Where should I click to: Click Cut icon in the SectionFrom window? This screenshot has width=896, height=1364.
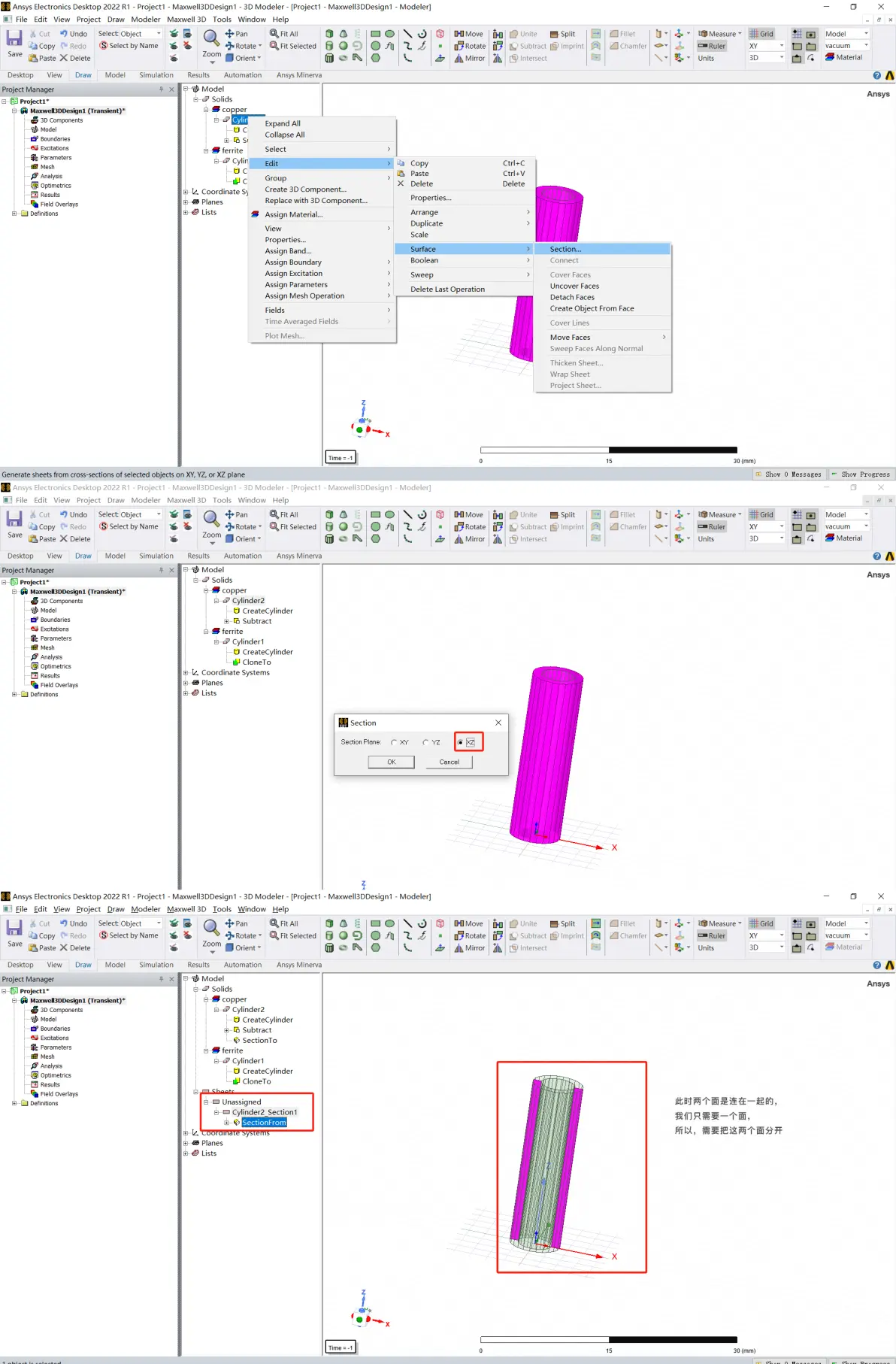point(40,923)
